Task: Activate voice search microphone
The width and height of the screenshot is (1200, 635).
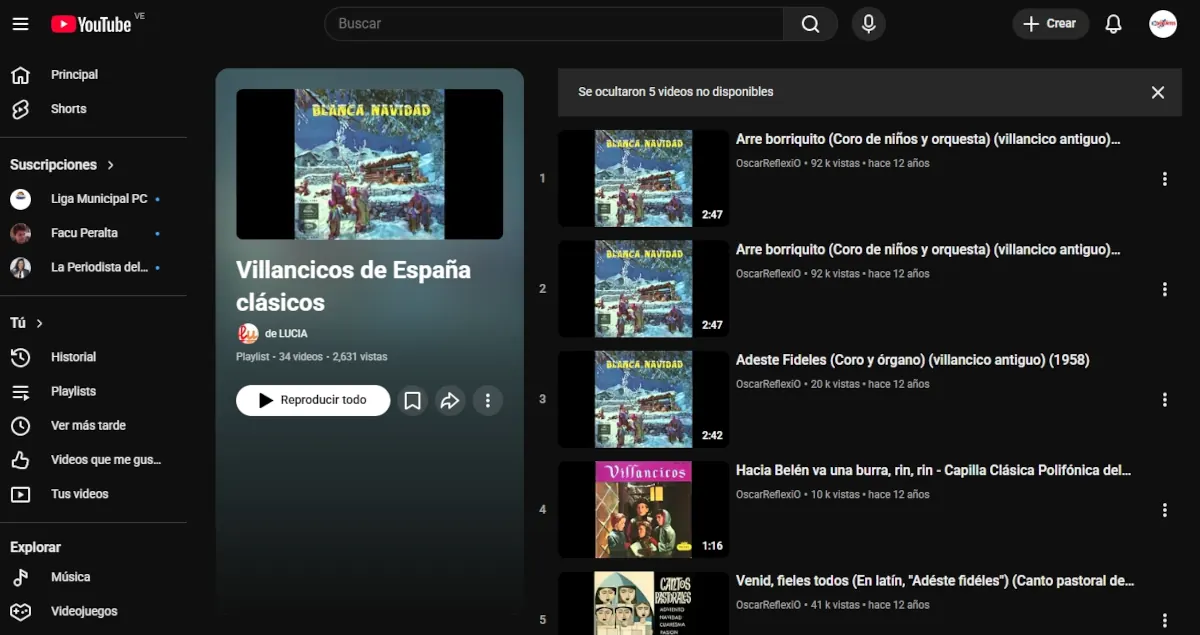Action: 868,24
